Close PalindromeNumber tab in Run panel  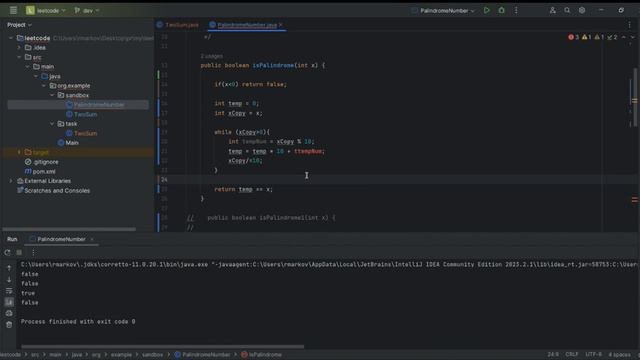[x=92, y=239]
